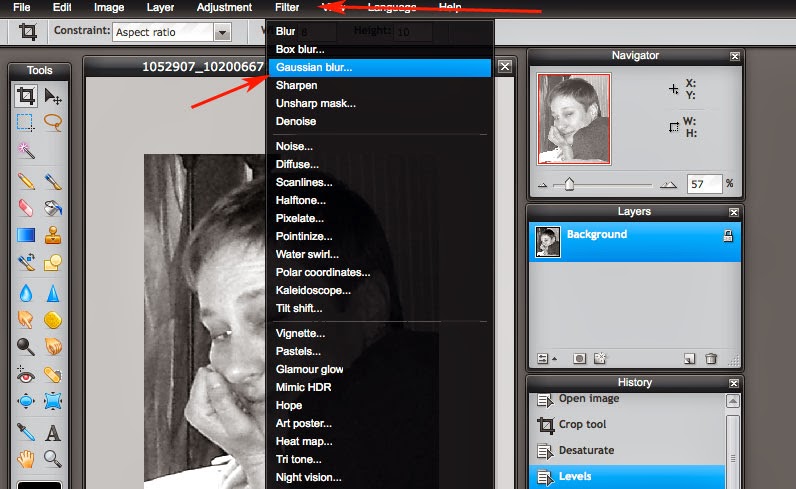796x489 pixels.
Task: Close the Filter menu via its title
Action: tap(287, 8)
